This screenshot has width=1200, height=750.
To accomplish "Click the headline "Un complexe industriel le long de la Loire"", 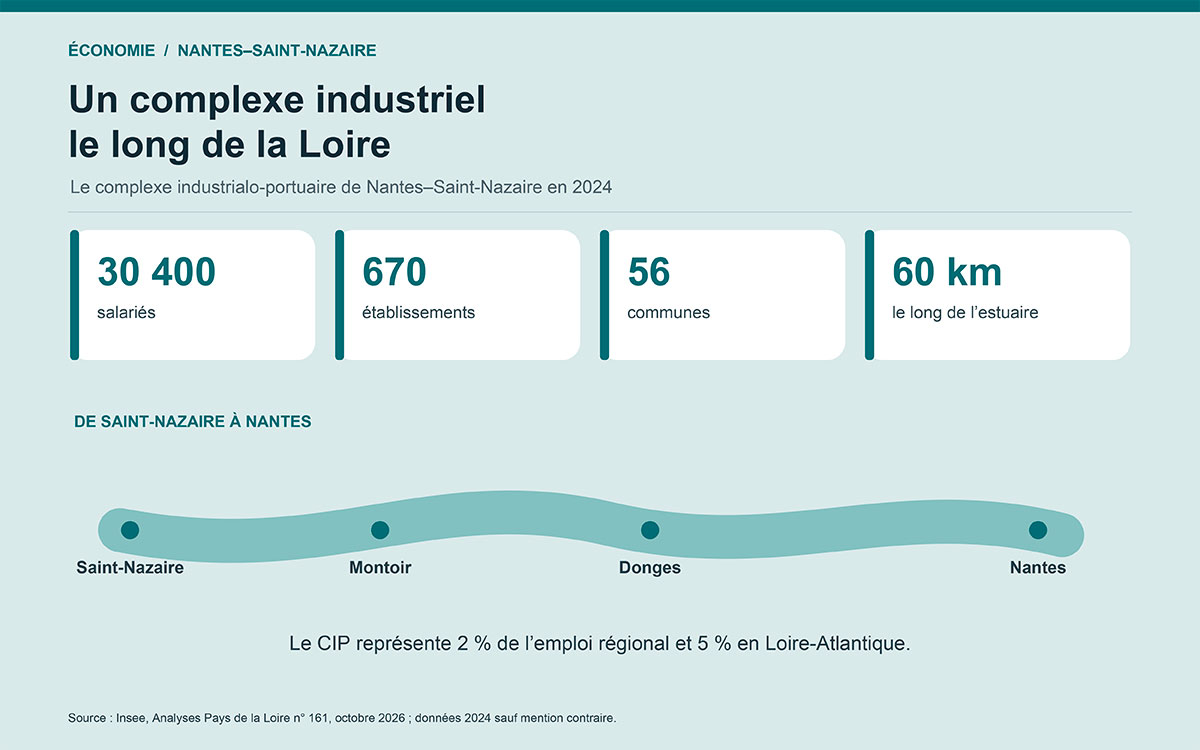I will (x=277, y=122).
